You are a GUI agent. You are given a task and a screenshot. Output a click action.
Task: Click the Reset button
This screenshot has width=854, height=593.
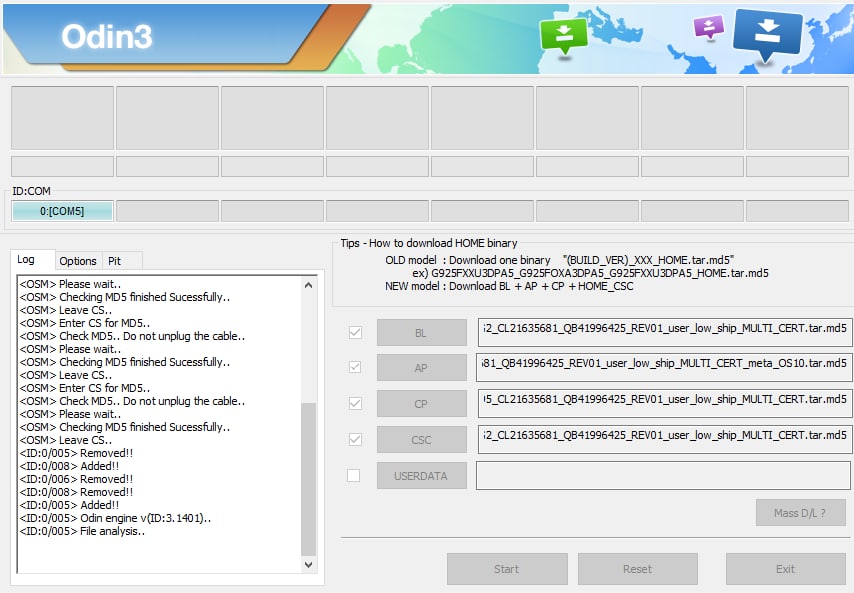coord(638,569)
